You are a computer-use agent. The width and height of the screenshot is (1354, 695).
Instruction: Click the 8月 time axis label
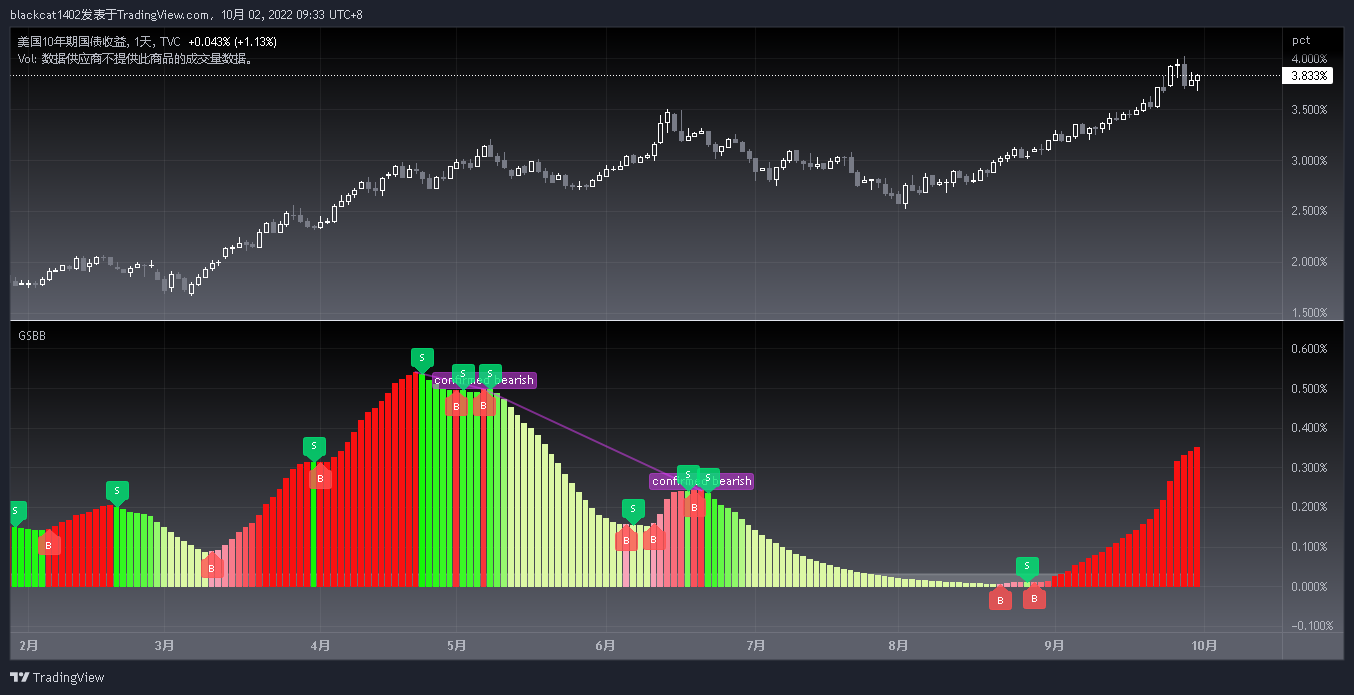[898, 646]
